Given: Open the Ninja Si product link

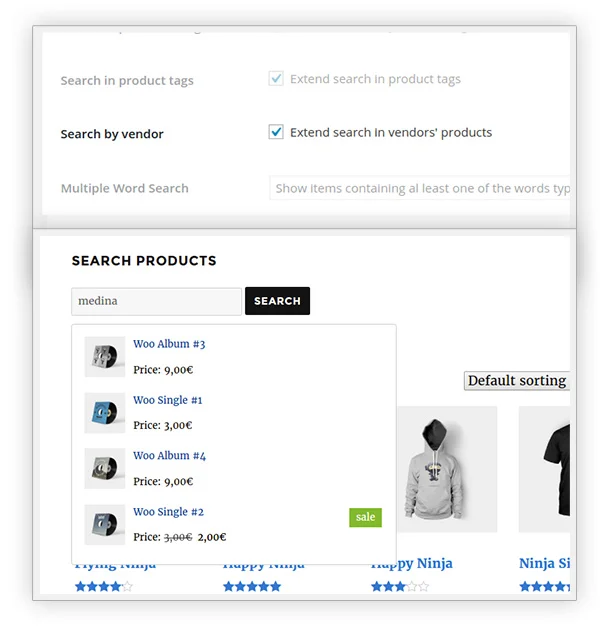Looking at the screenshot, I should (x=543, y=564).
